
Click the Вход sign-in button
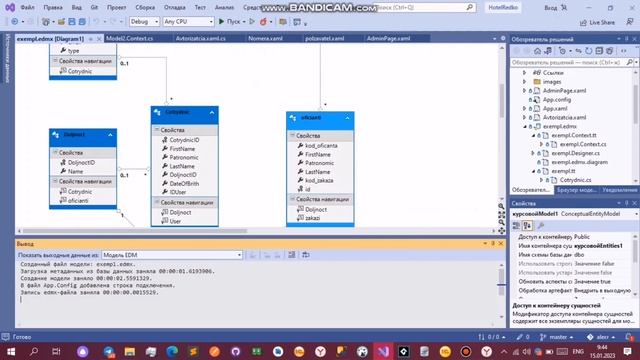click(x=556, y=7)
